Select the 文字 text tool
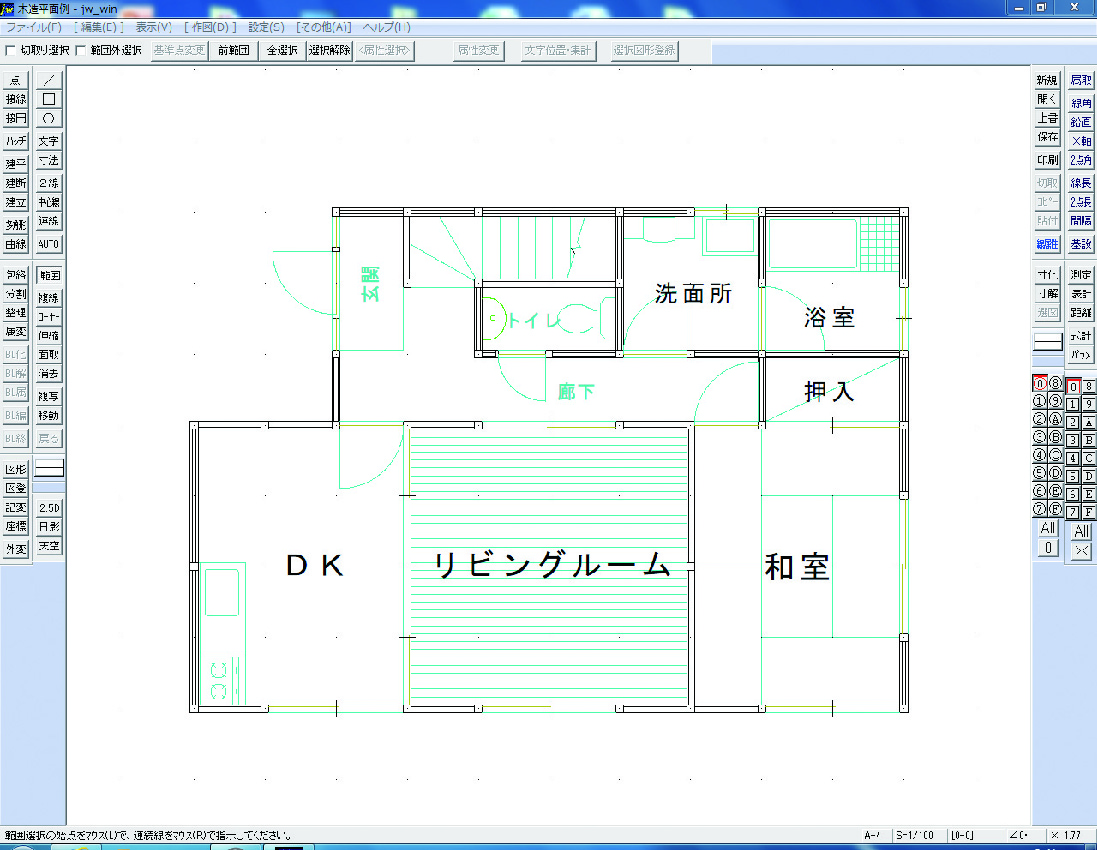 [x=48, y=140]
